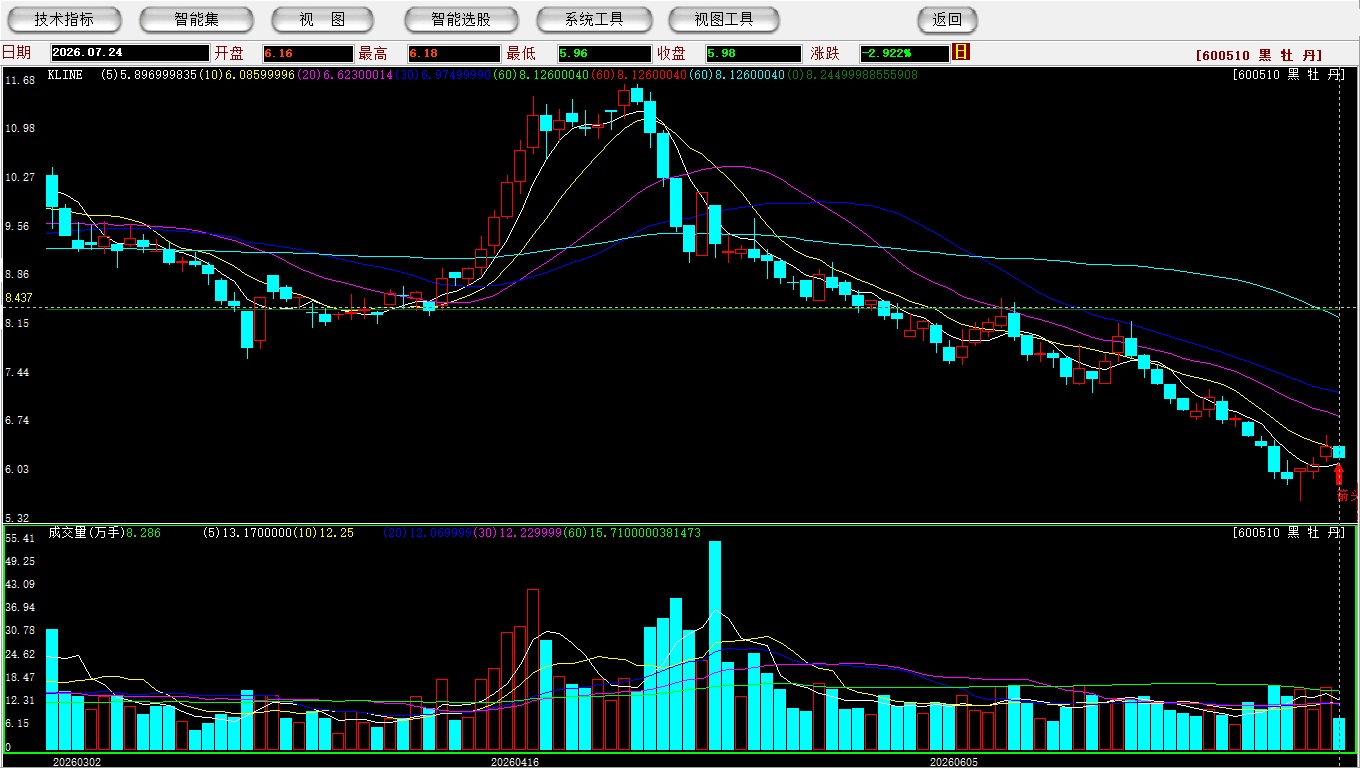Click the 11.68 price axis label
The height and width of the screenshot is (768, 1360).
point(20,80)
